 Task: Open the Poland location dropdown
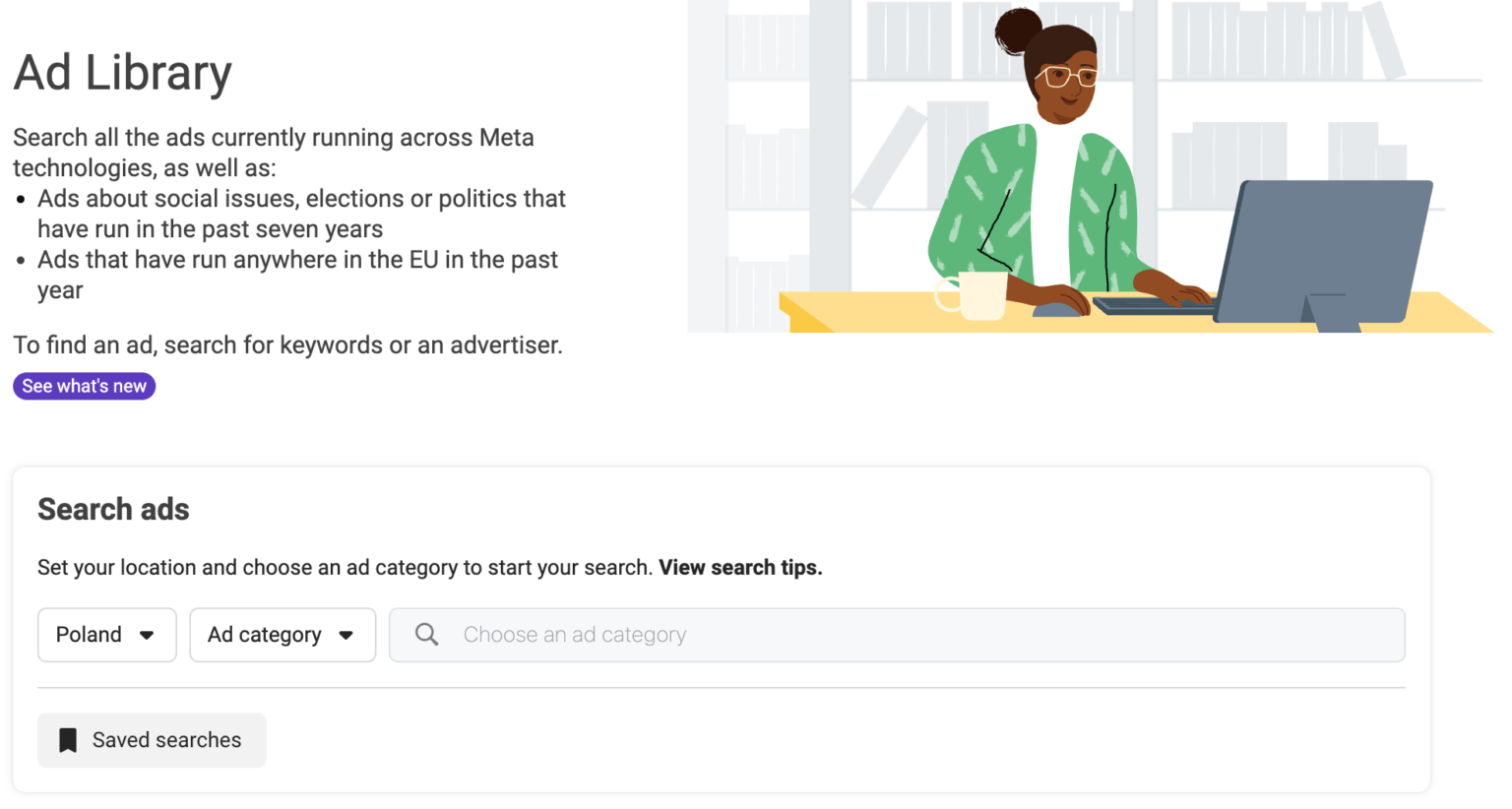(x=106, y=635)
